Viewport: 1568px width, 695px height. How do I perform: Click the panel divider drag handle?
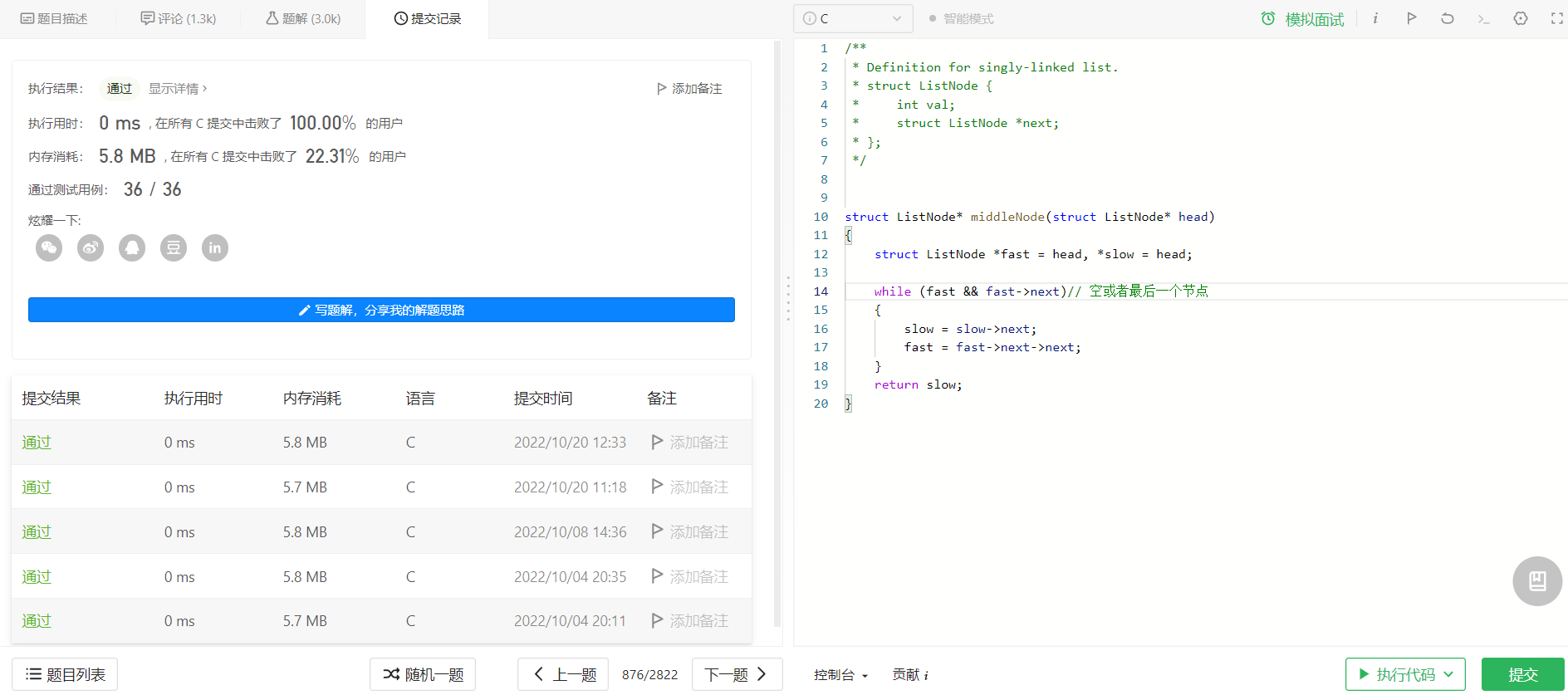tap(787, 299)
